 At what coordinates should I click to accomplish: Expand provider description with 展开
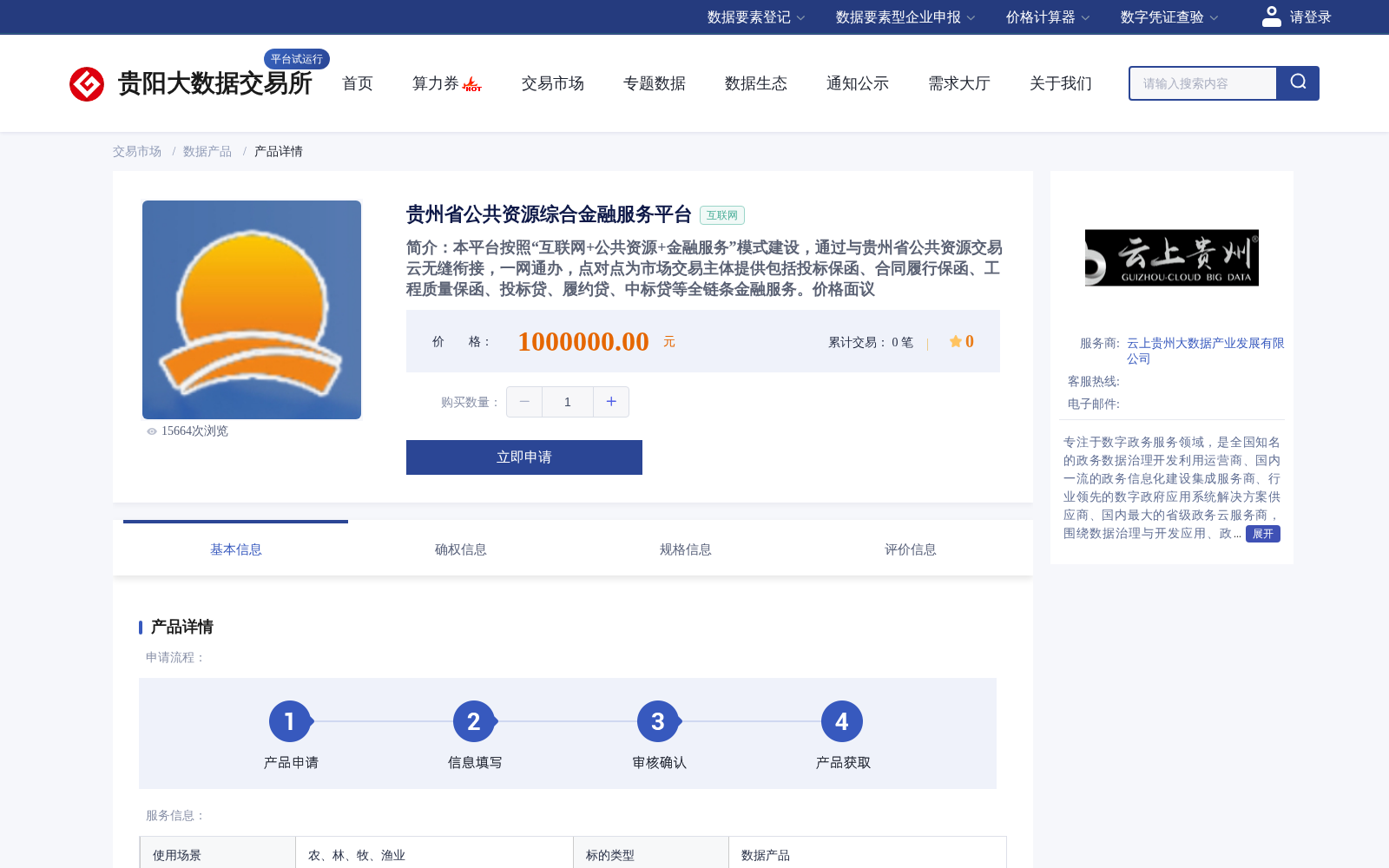(1262, 534)
